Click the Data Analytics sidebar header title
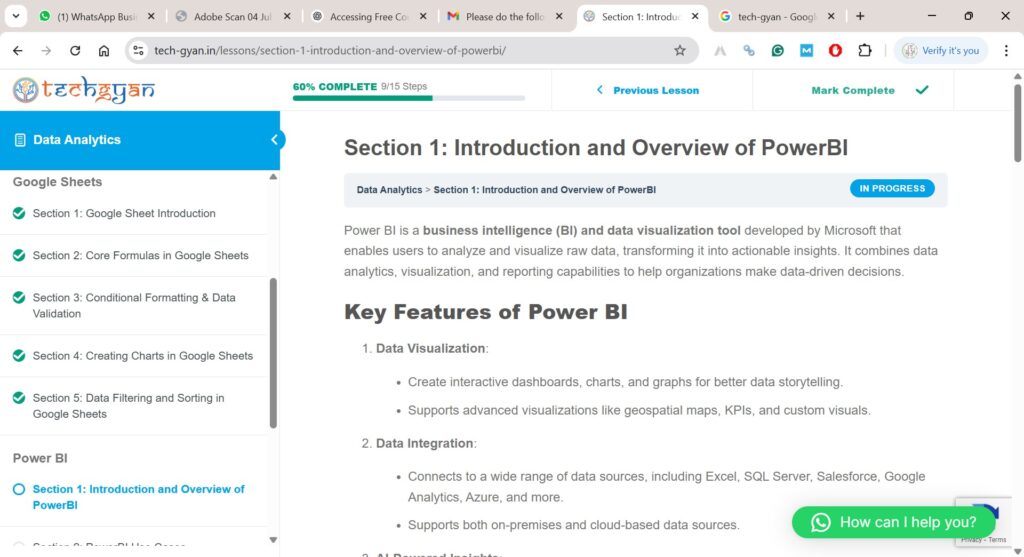 [x=77, y=140]
